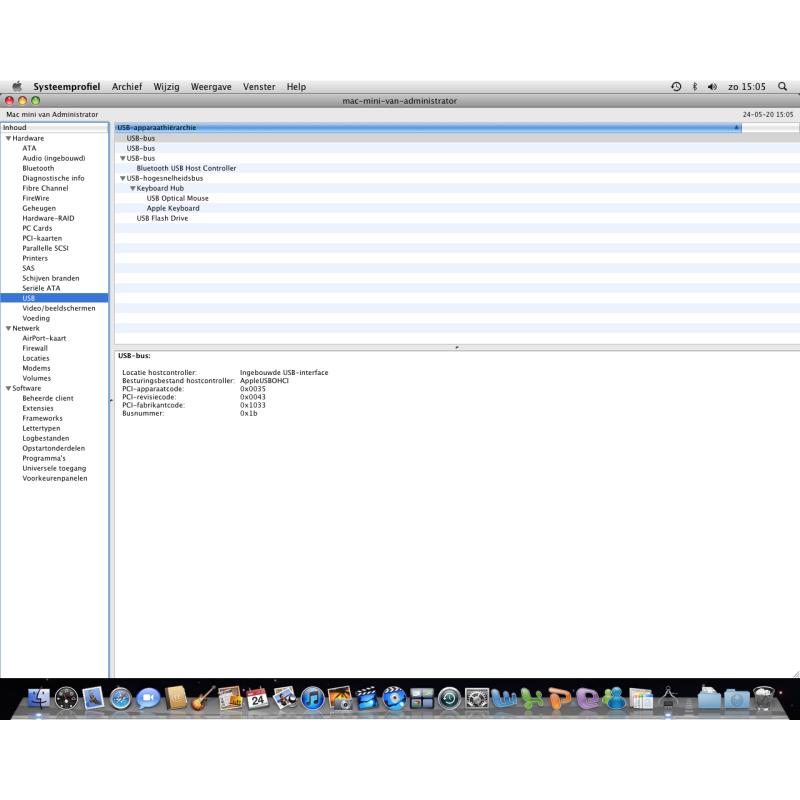
Task: Select the second USB-bus row
Action: click(457, 148)
